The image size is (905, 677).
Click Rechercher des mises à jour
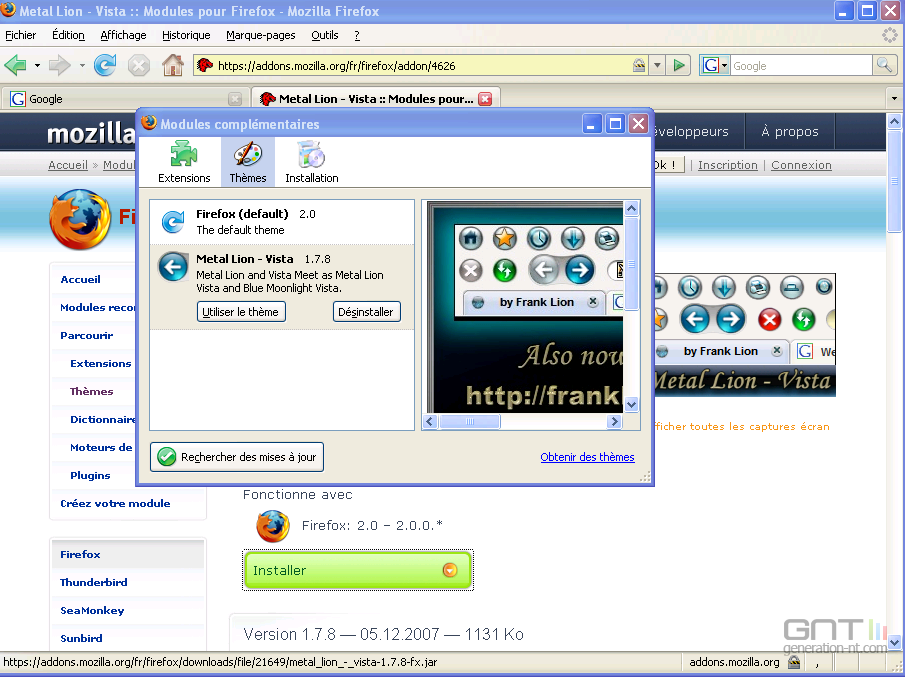click(x=237, y=457)
